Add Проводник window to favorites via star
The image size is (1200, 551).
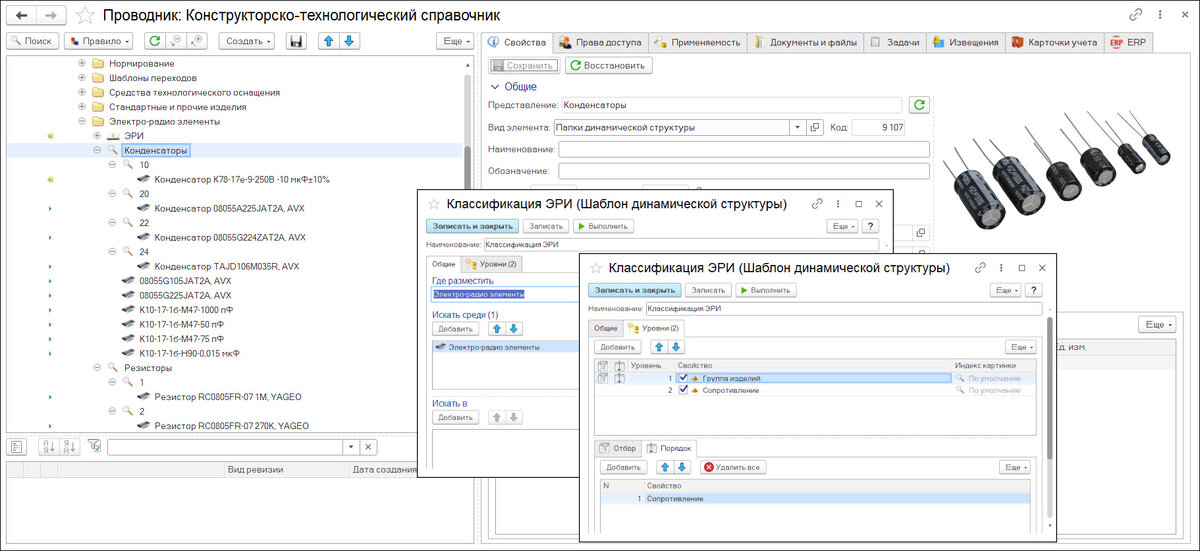(87, 15)
